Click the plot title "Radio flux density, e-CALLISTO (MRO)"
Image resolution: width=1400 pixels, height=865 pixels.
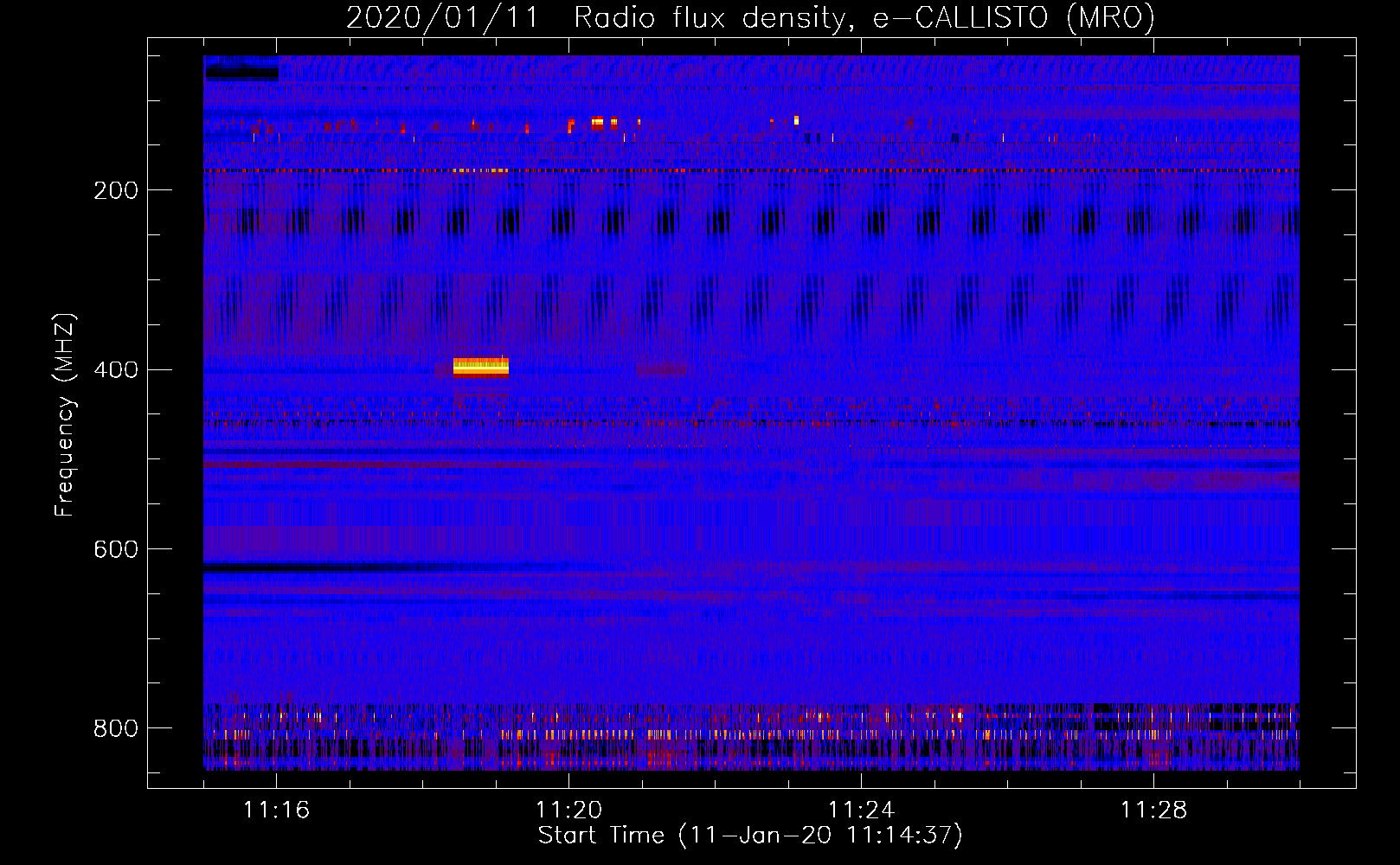(864, 17)
